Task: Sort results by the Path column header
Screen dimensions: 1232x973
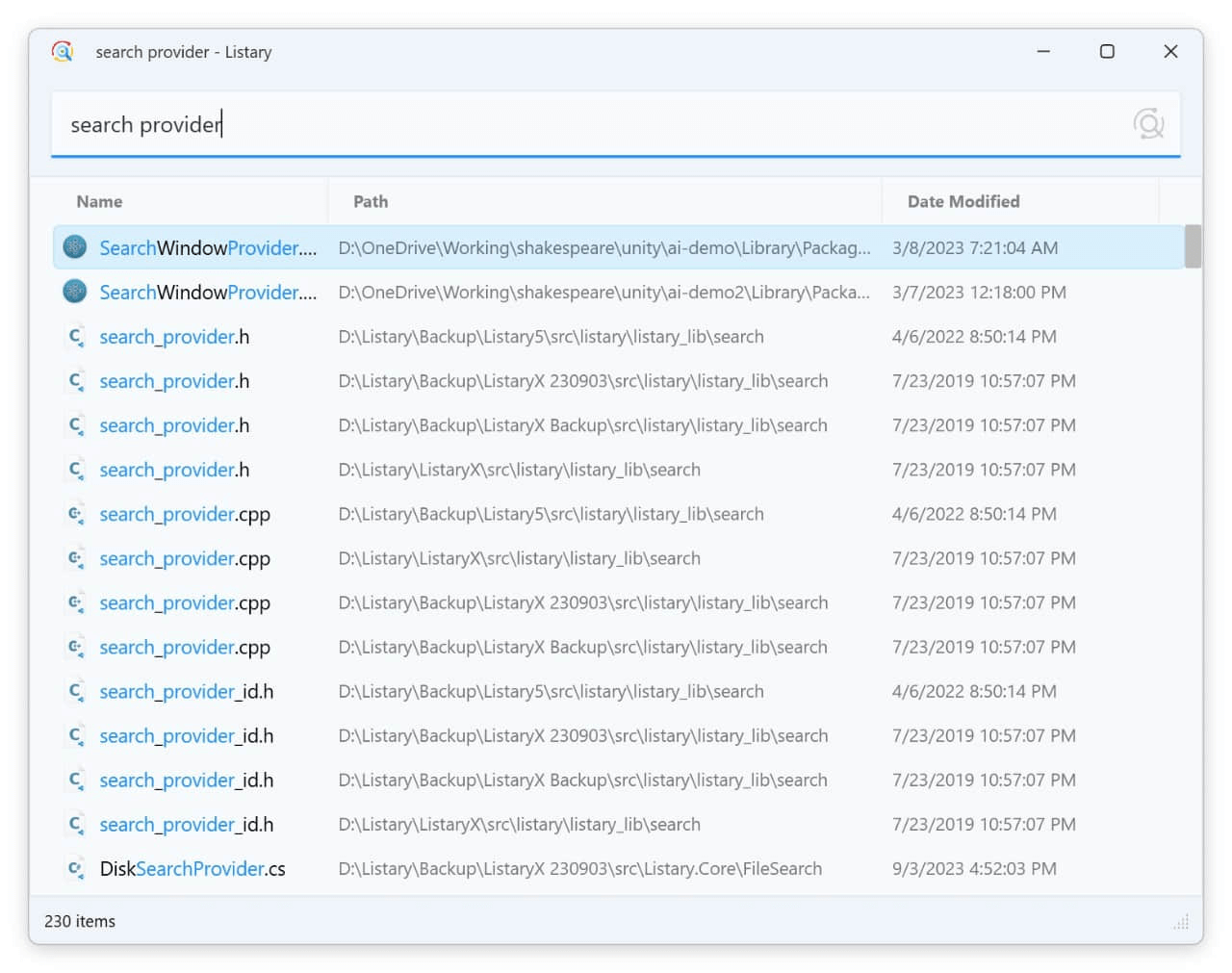Action: (x=371, y=201)
